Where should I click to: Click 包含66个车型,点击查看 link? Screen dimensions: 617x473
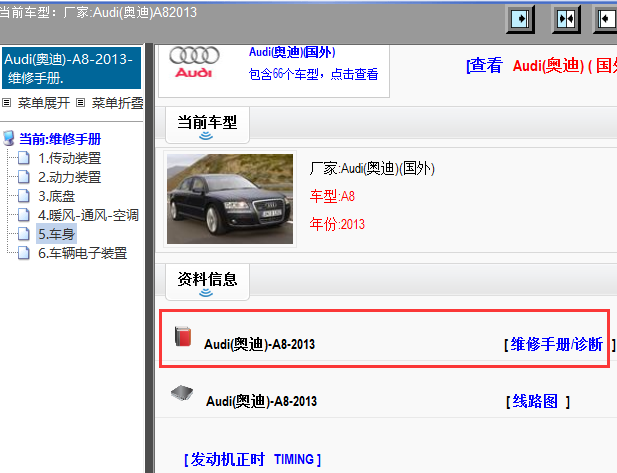(313, 74)
